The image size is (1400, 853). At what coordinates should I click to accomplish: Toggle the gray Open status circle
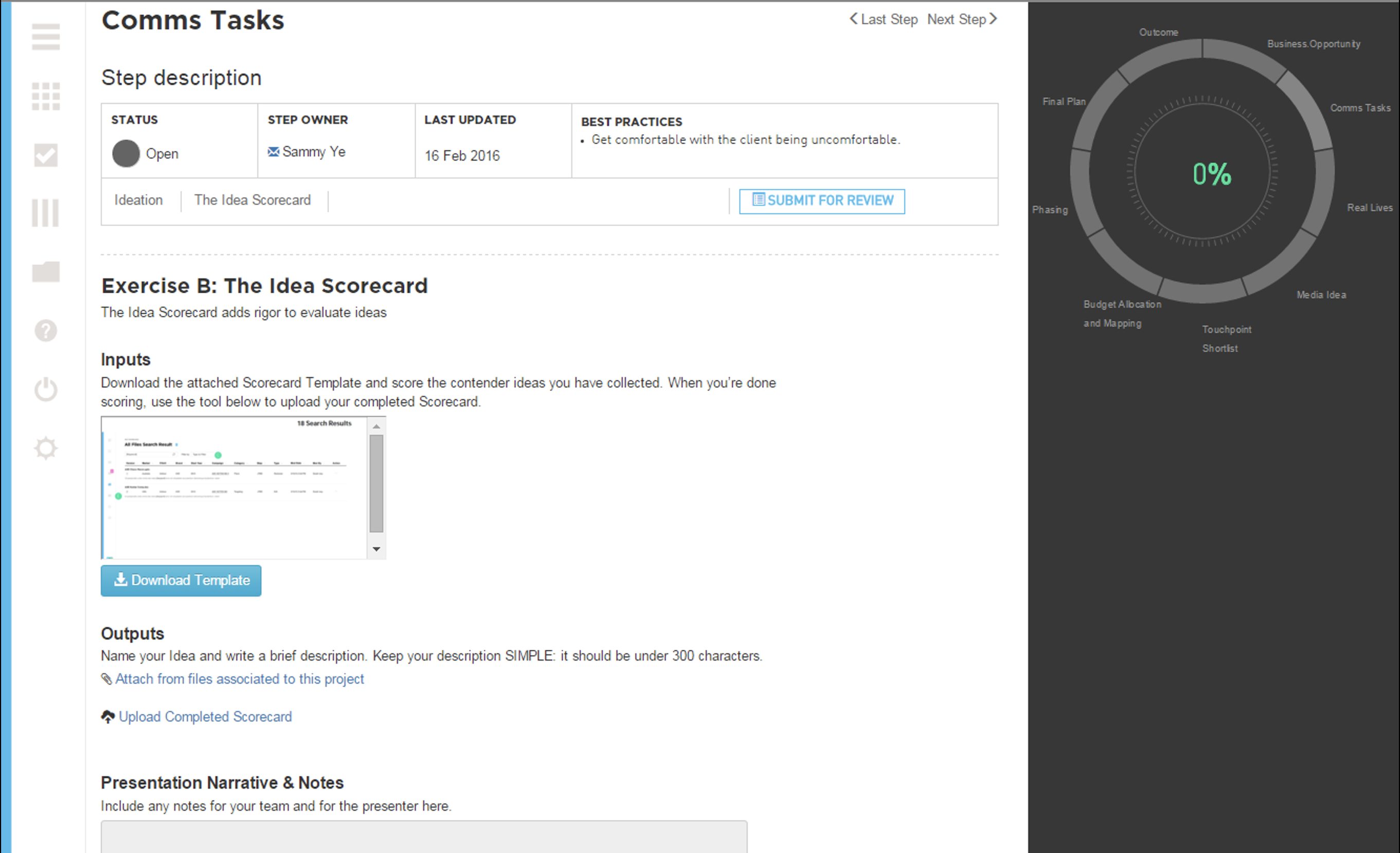point(125,153)
